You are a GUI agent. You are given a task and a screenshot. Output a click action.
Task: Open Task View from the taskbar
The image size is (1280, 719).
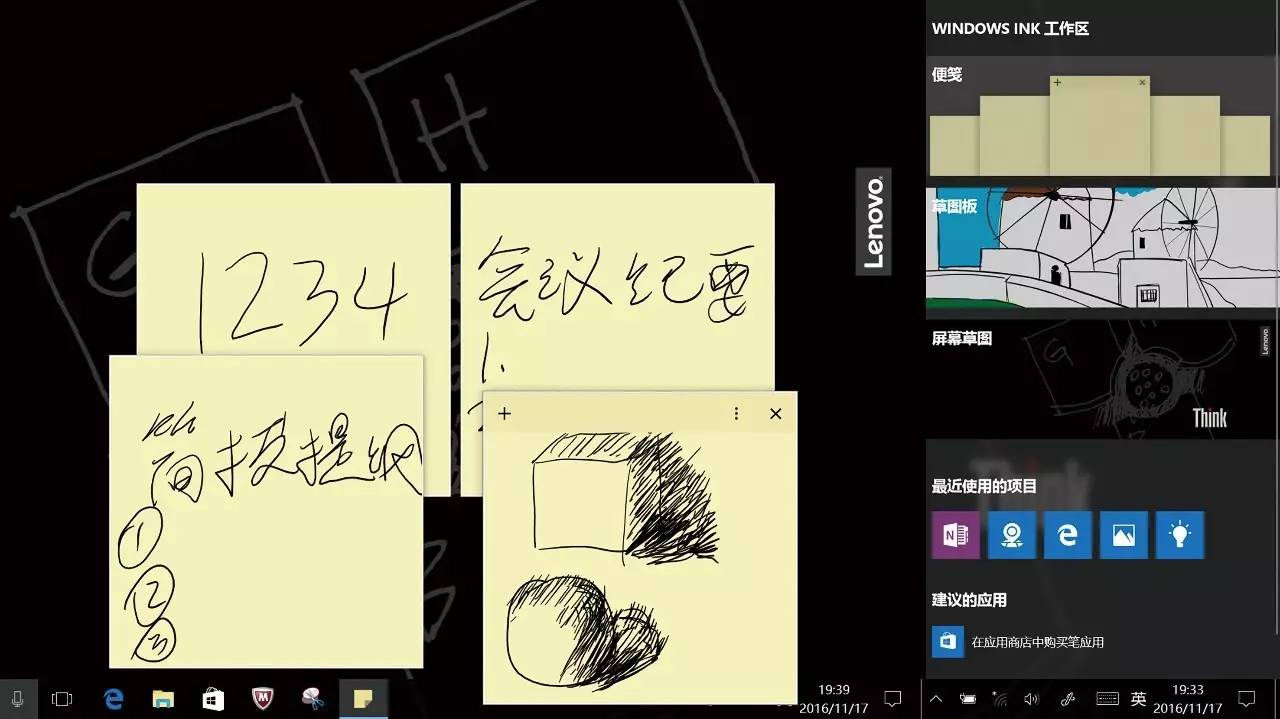coord(62,699)
